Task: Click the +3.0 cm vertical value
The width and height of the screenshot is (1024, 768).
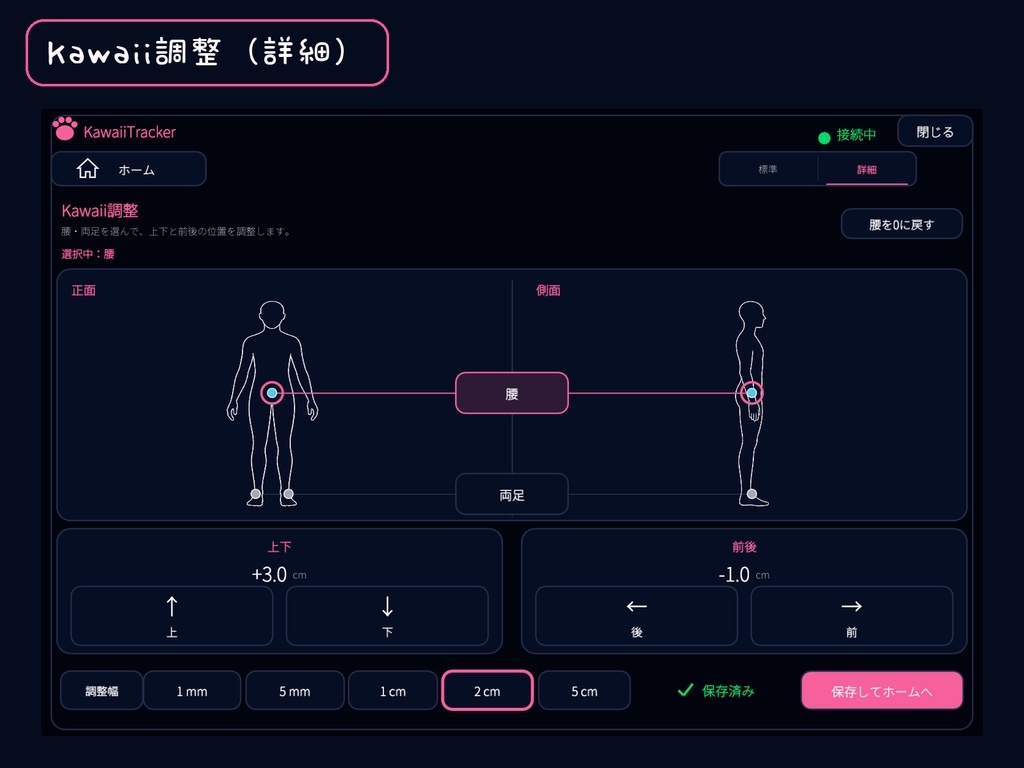Action: point(279,575)
